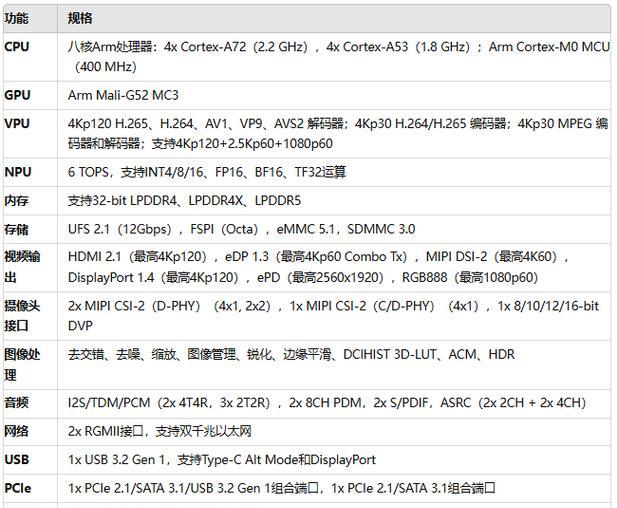Screen dimensions: 617x508
Task: Click the UFS 2.1 storage specification
Action: click(242, 229)
